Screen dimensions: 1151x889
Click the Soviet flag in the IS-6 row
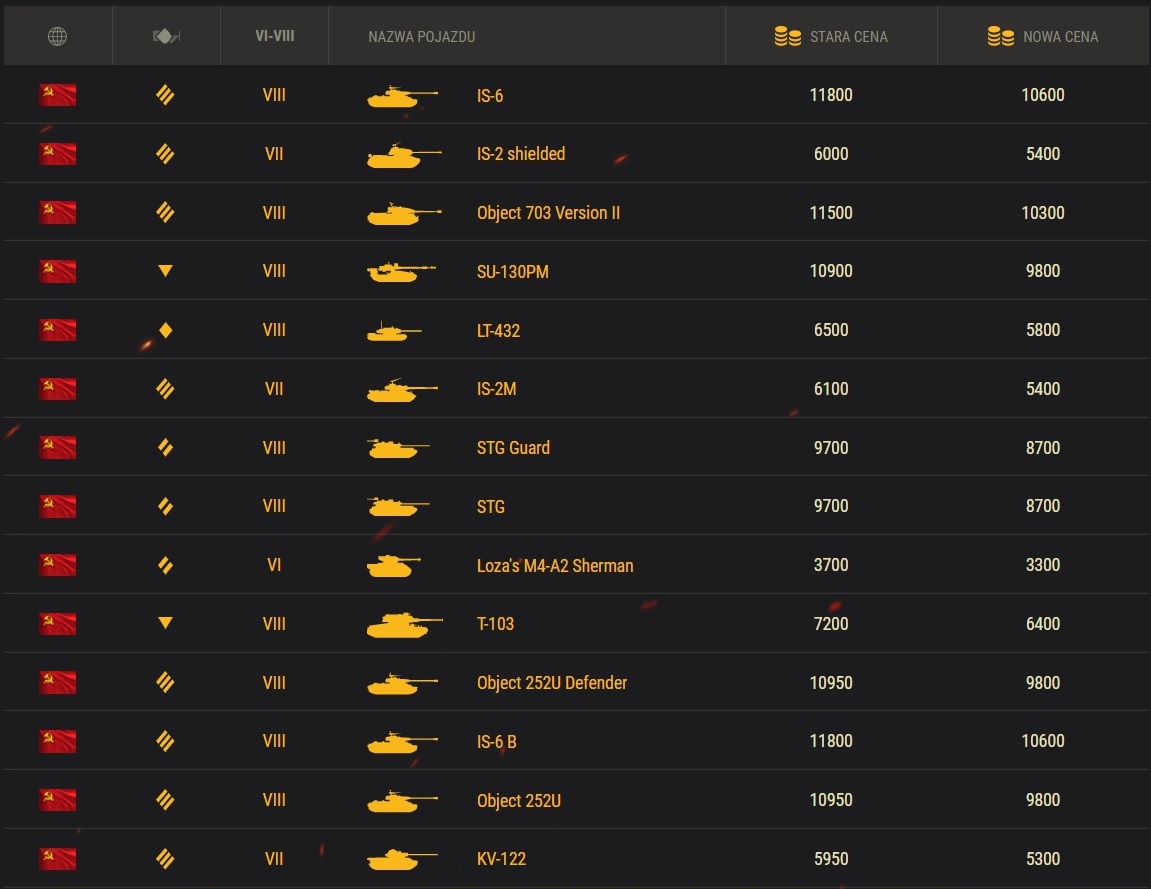[57, 95]
